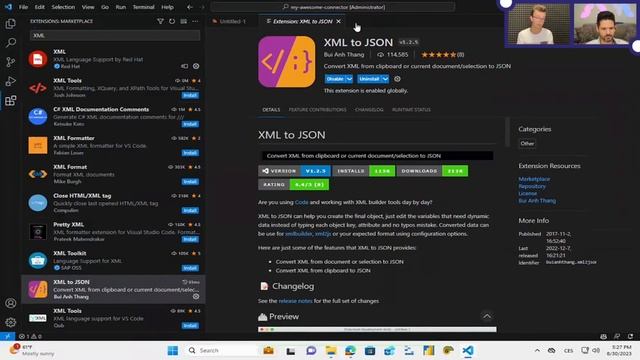Image resolution: width=640 pixels, height=360 pixels.
Task: Filter extensions with the funnel icon
Action: coord(160,21)
